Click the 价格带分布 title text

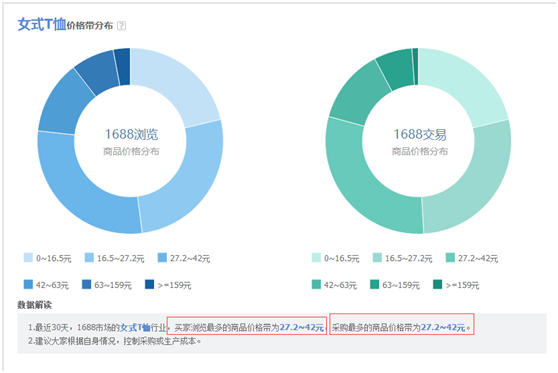(90, 26)
